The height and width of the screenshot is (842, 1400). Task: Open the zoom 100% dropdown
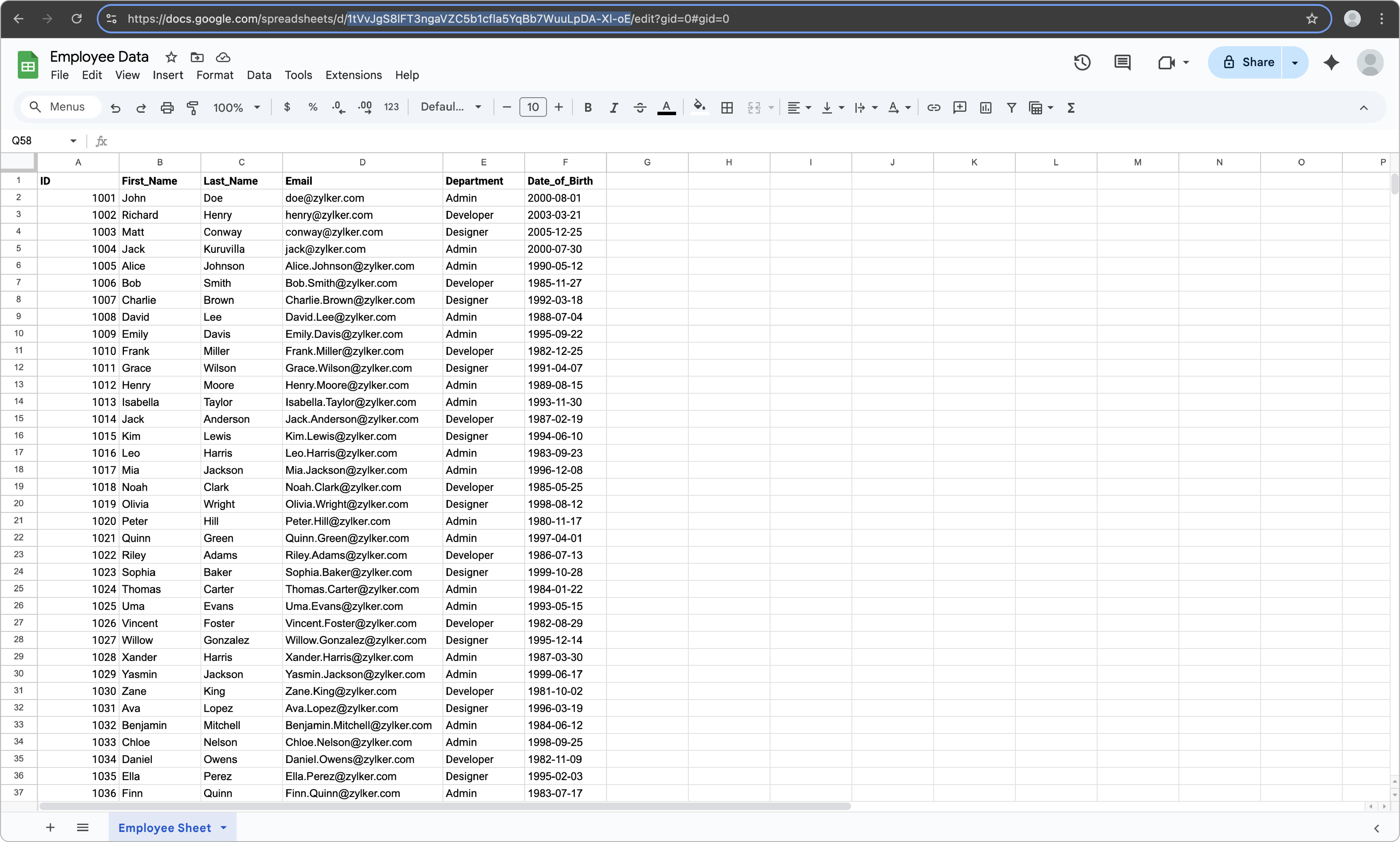click(x=236, y=107)
